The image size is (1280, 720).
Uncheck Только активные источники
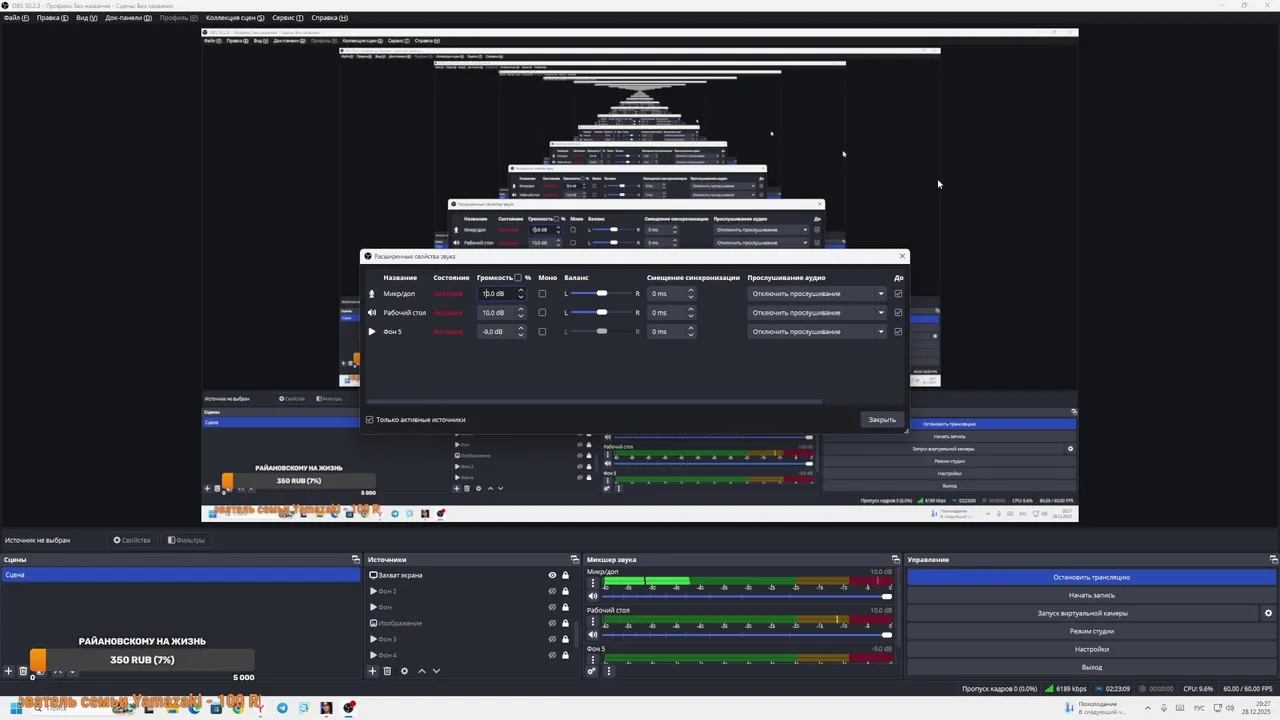[370, 420]
